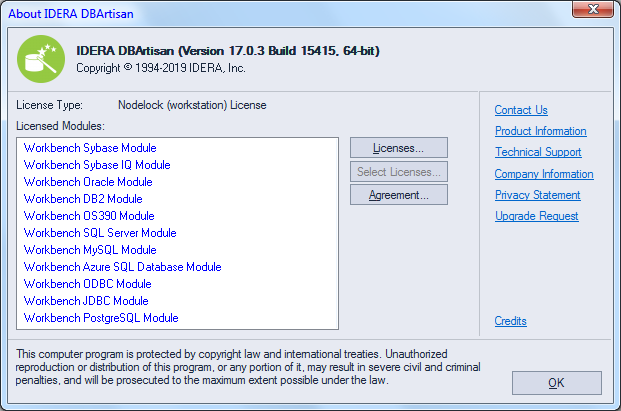This screenshot has height=411, width=621.
Task: Select Workbench DB2 Module entry
Action: (83, 199)
